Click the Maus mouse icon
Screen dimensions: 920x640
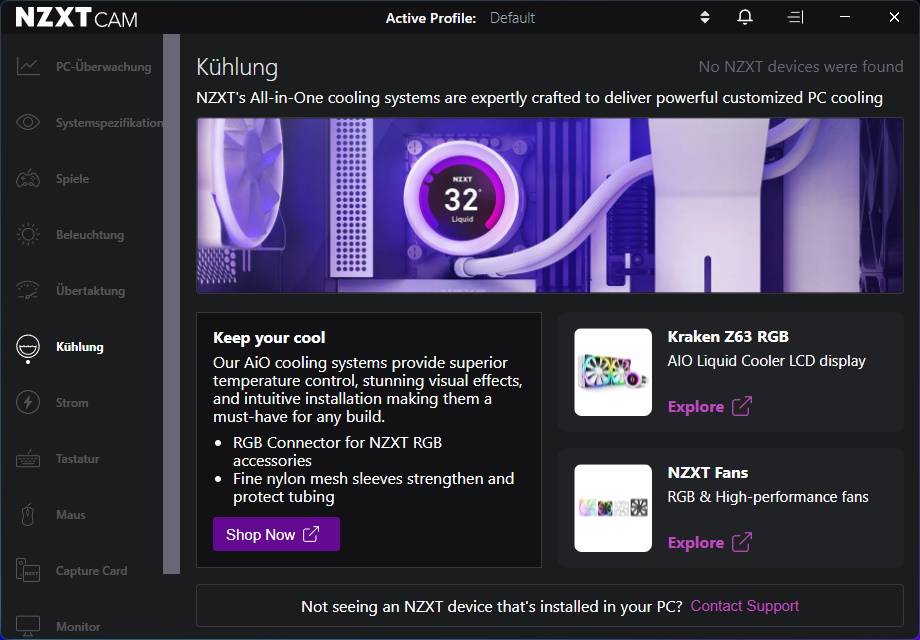point(28,515)
